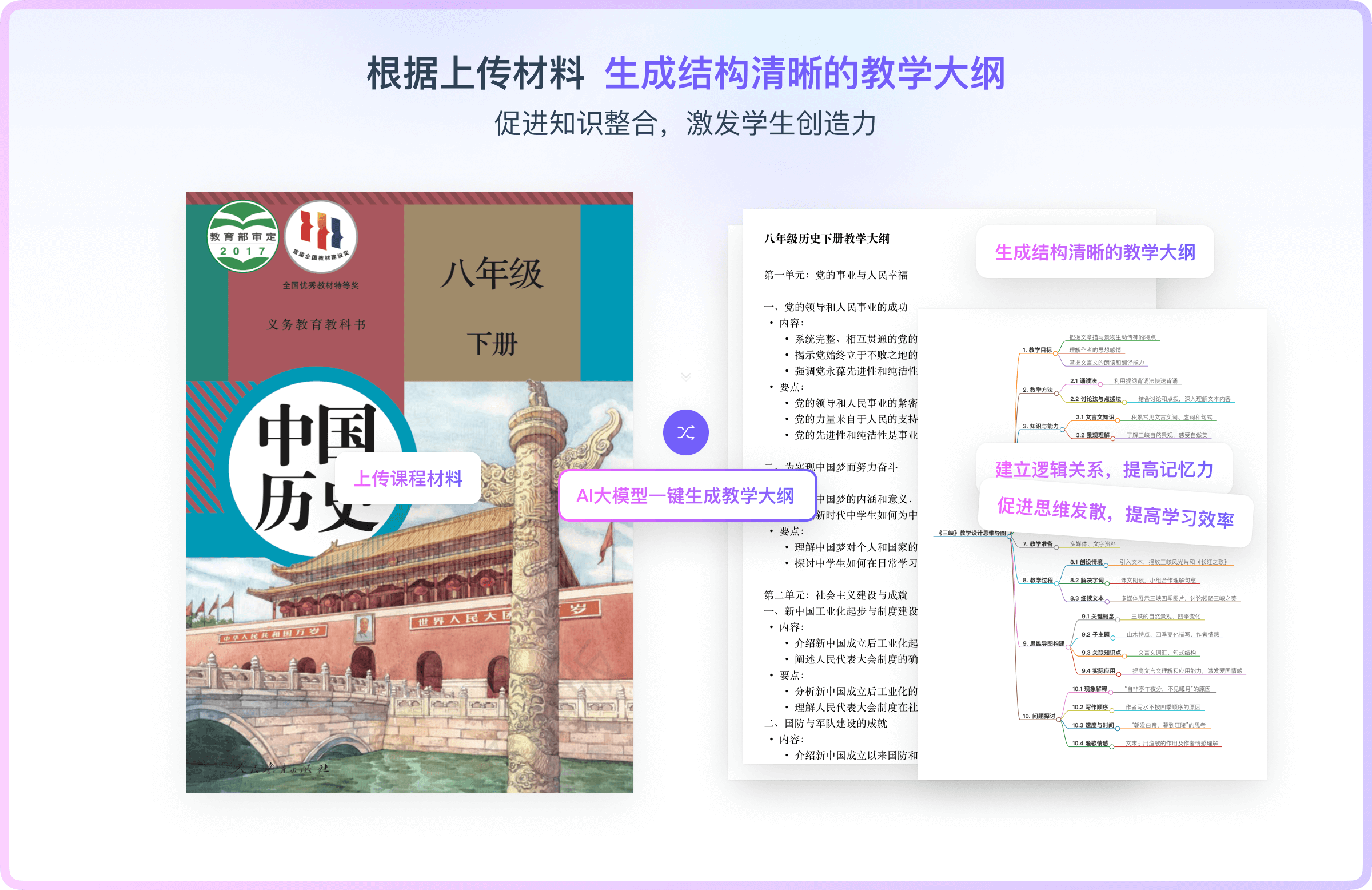
Task: Click mind map node 9.4 实际应用
Action: 1098,670
